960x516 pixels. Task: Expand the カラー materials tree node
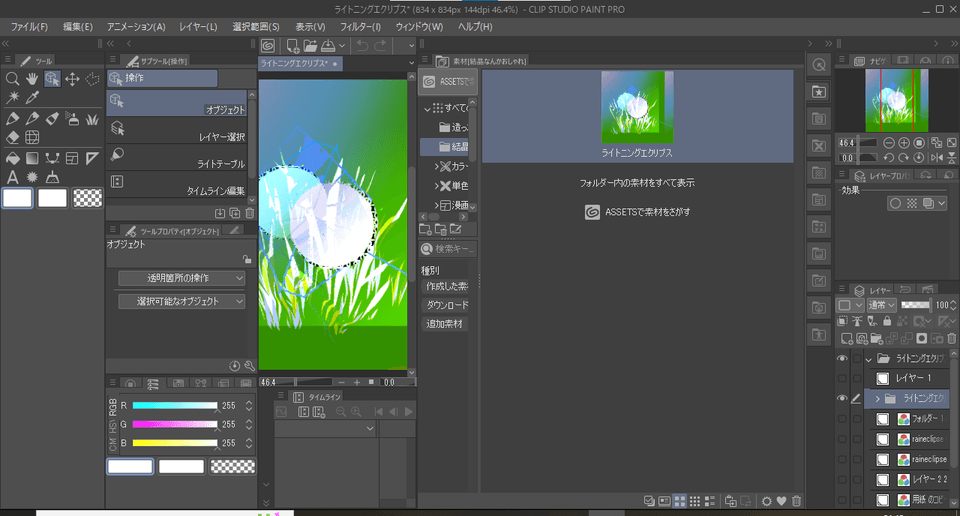click(437, 166)
